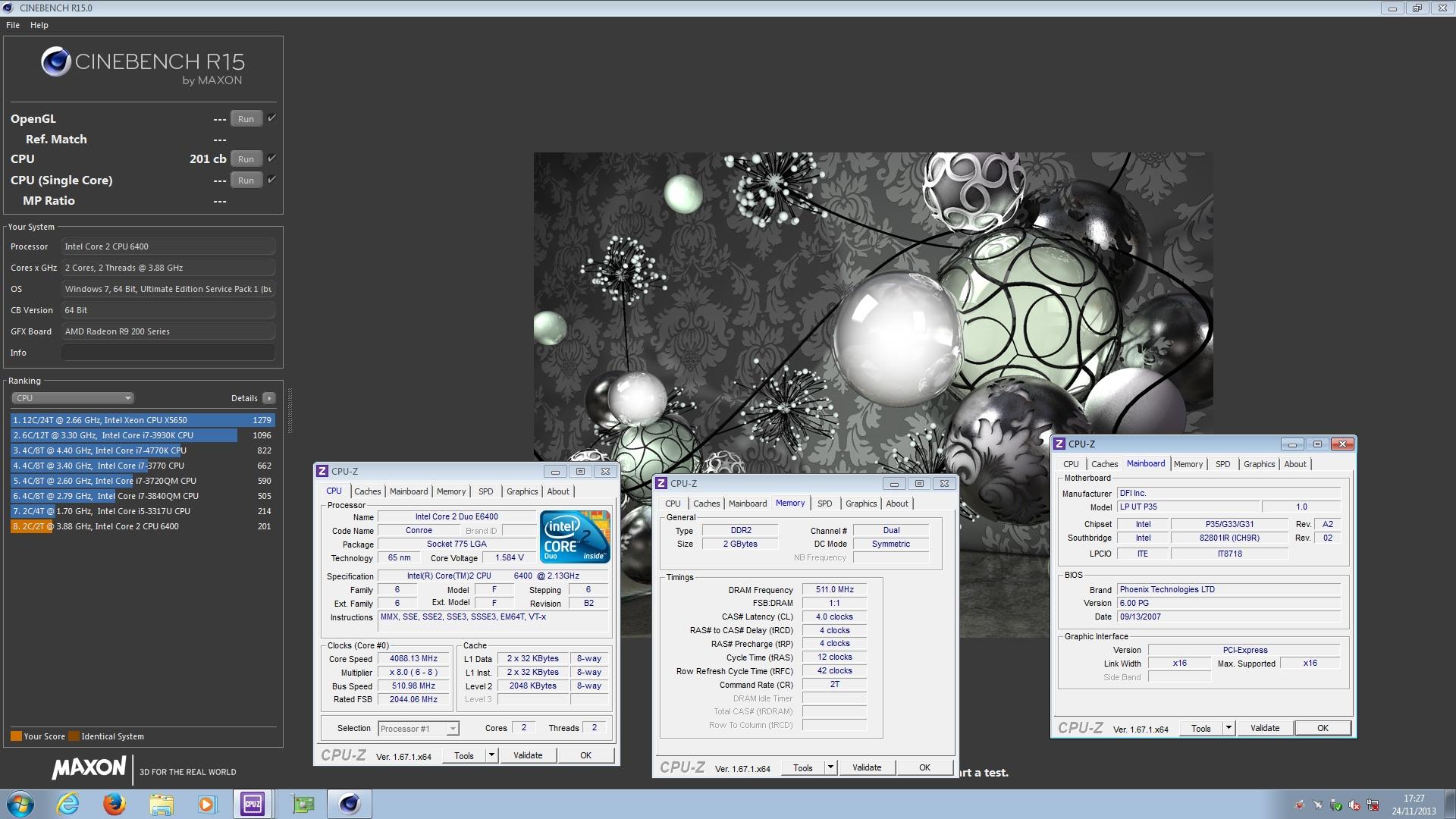Click OK in left CPU-Z window
Image resolution: width=1456 pixels, height=819 pixels.
[585, 755]
